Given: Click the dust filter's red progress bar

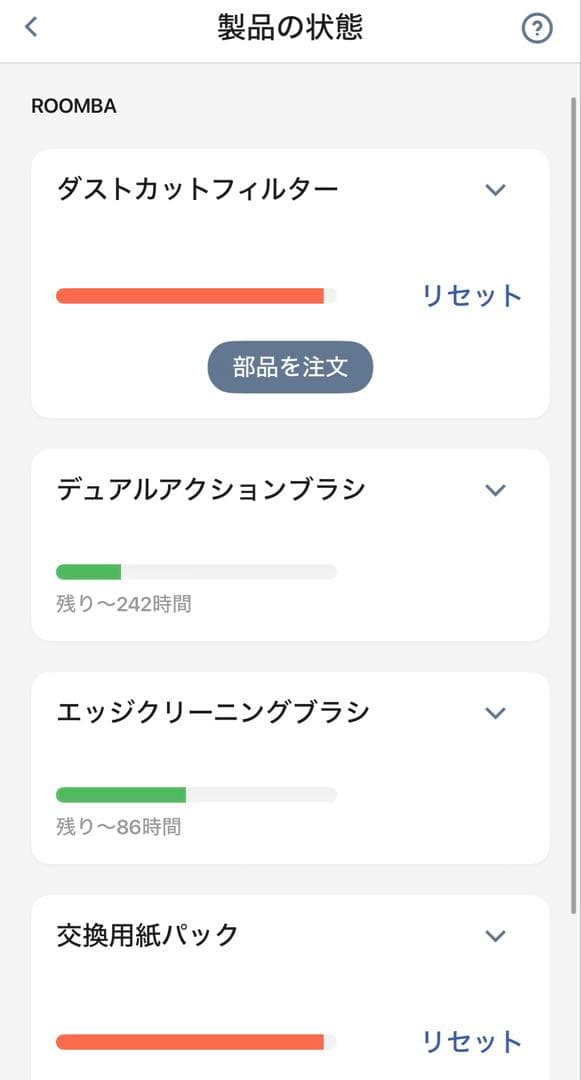Looking at the screenshot, I should pyautogui.click(x=195, y=295).
